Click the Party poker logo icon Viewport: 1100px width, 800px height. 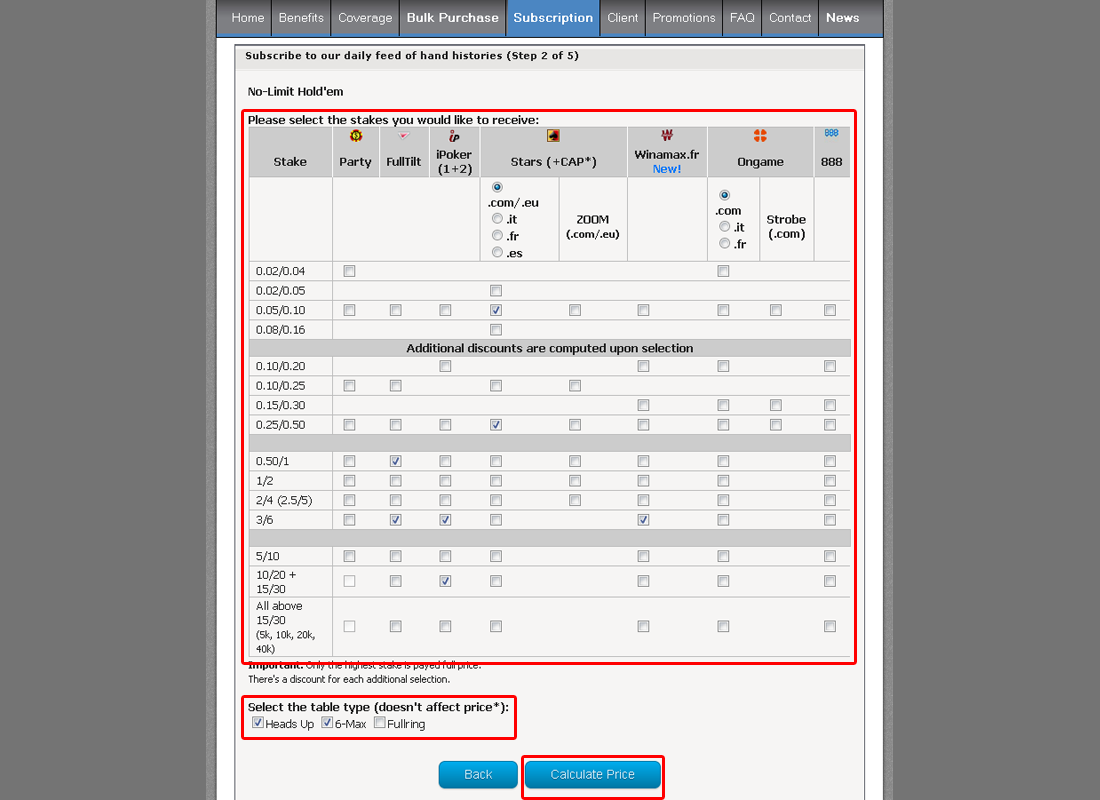coord(355,136)
